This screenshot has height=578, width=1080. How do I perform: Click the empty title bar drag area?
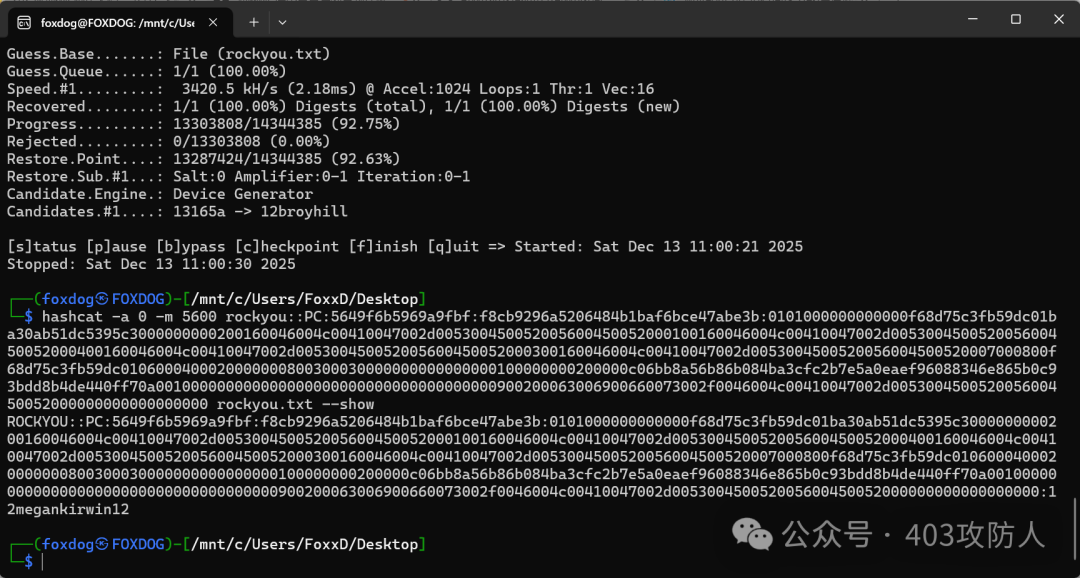[600, 20]
